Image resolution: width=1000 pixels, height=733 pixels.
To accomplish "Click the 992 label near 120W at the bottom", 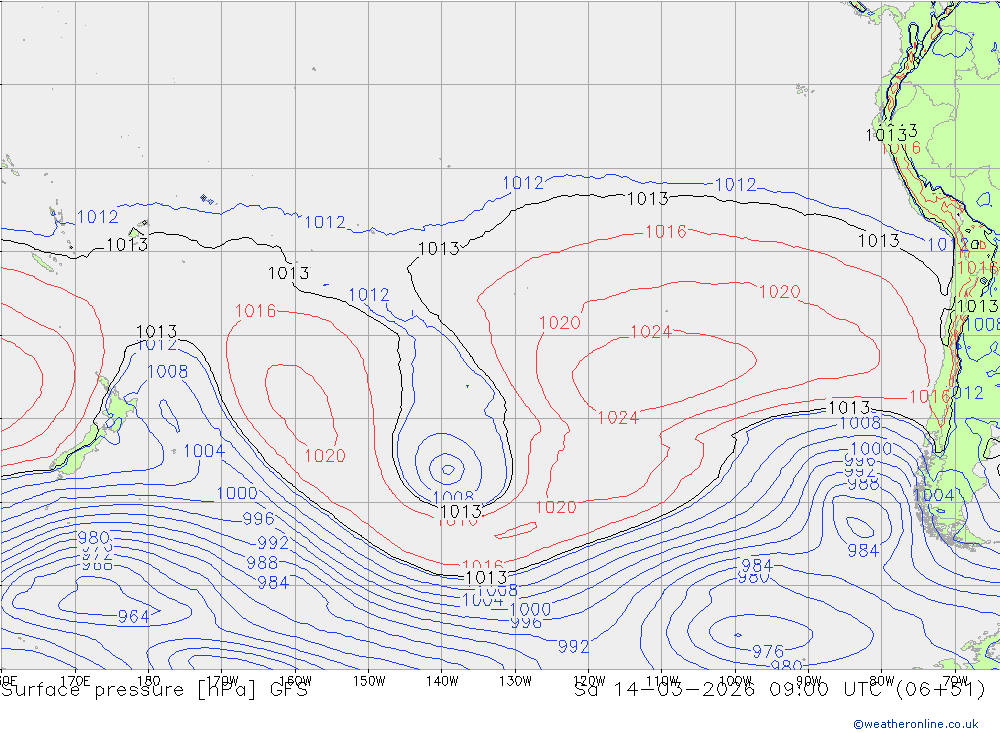I will [x=573, y=646].
